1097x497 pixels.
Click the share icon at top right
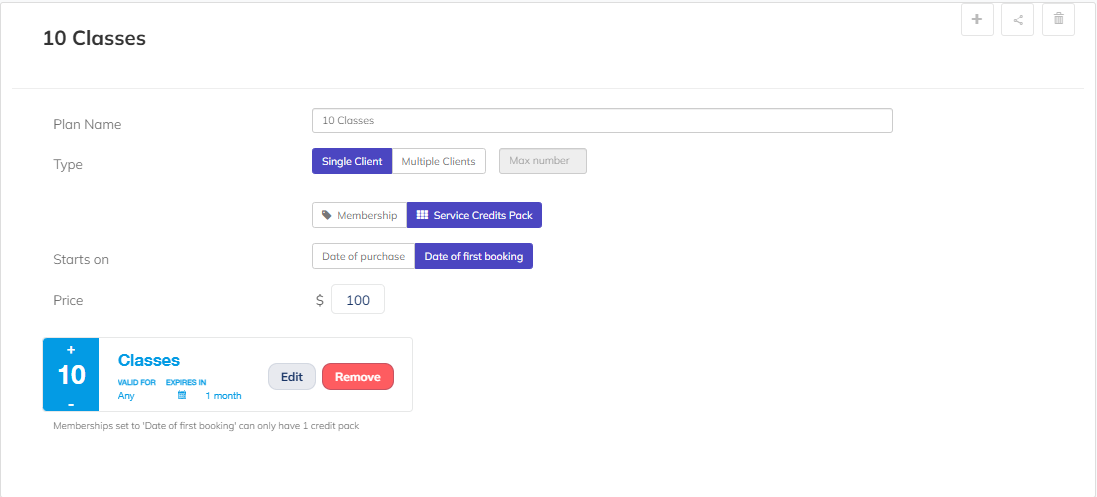(1018, 20)
